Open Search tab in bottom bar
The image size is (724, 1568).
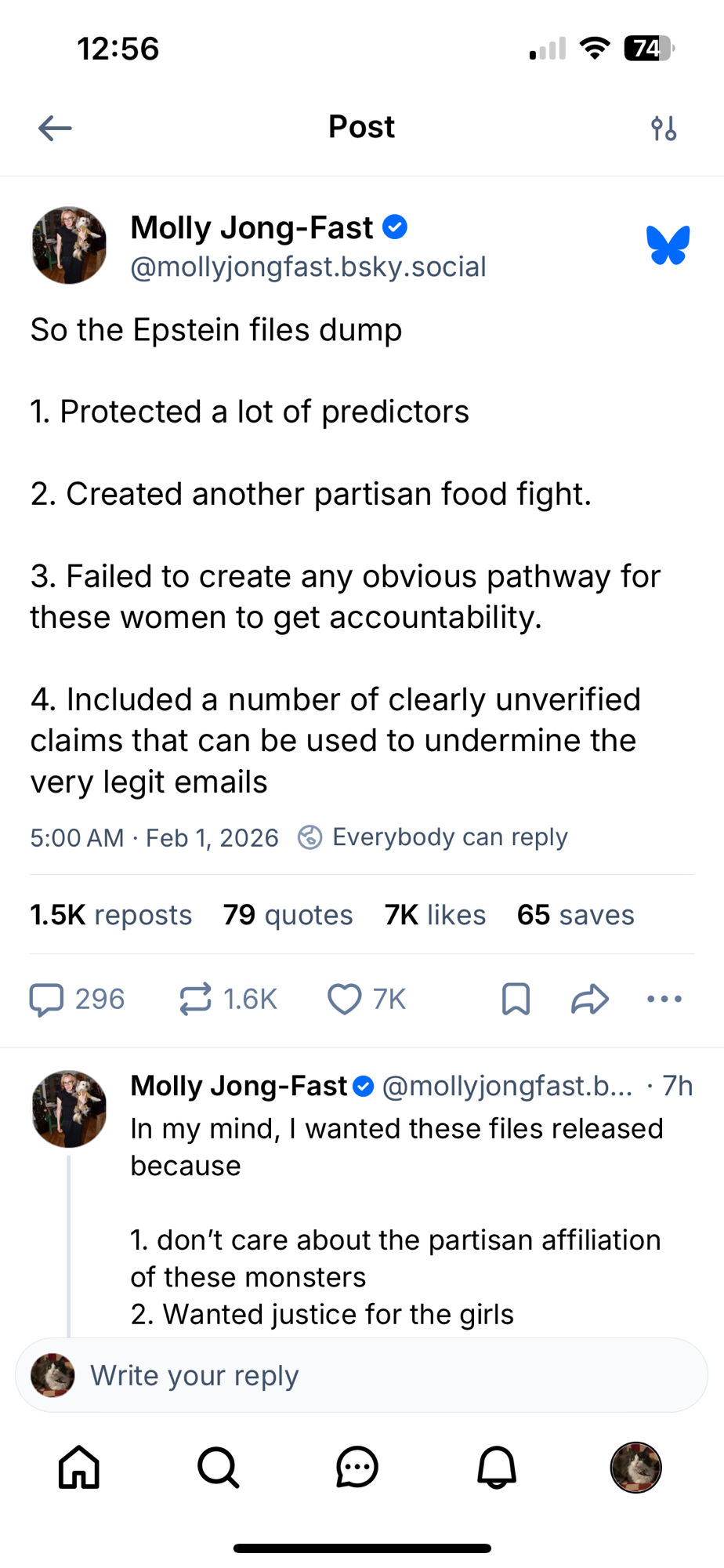click(219, 1467)
